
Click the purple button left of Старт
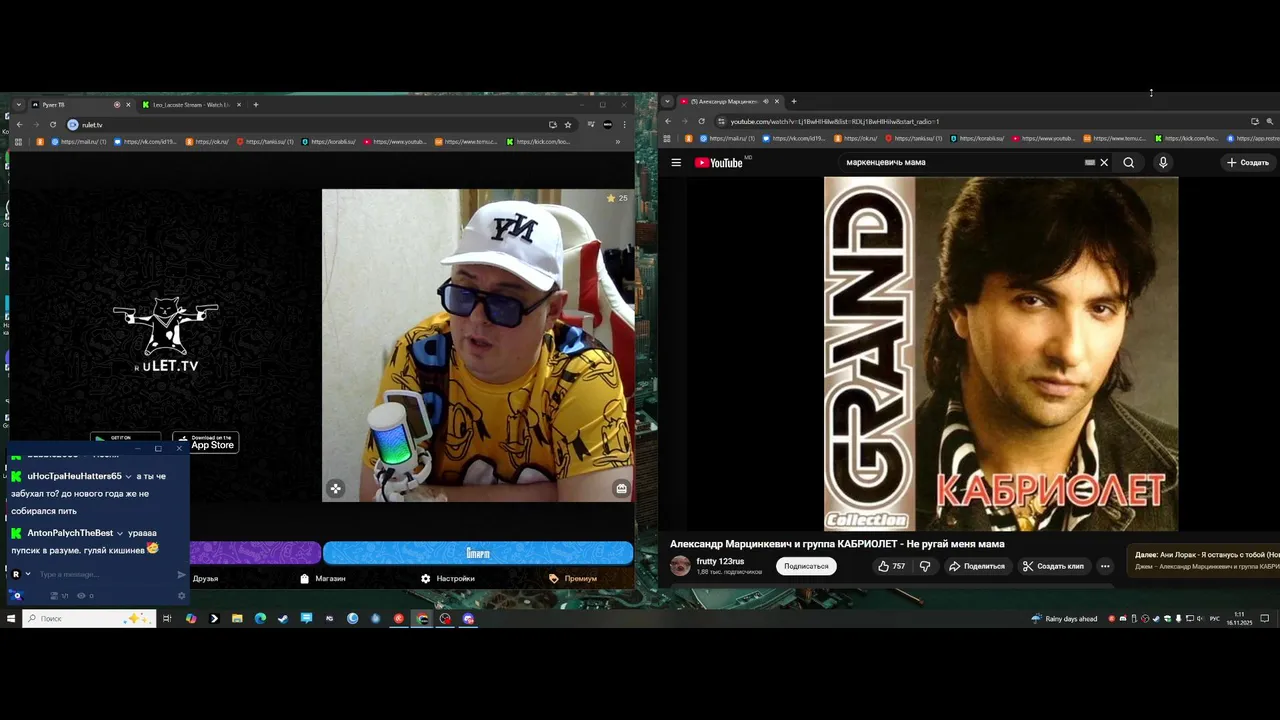point(255,553)
